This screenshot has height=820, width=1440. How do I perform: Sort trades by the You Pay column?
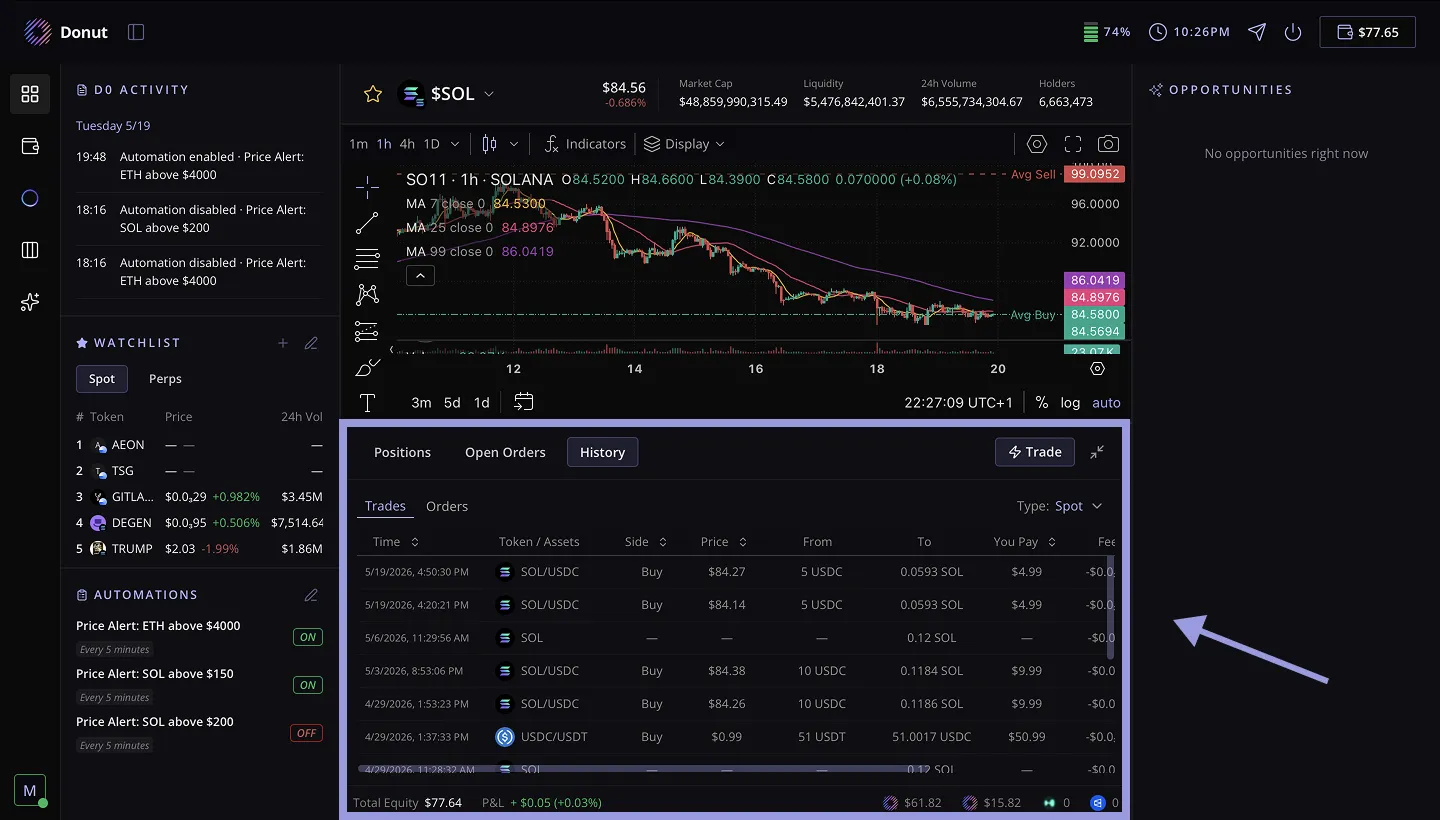(x=1025, y=542)
